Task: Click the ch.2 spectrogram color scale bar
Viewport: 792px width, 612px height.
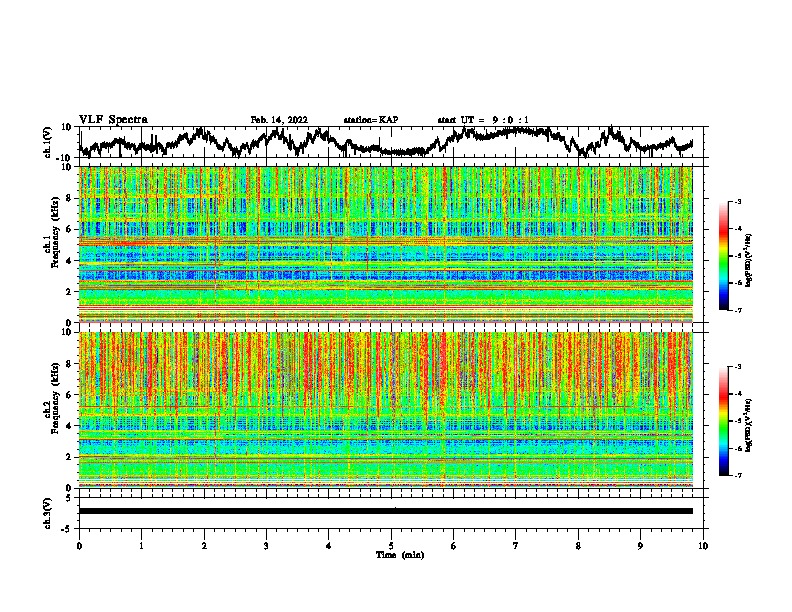Action: (x=723, y=421)
